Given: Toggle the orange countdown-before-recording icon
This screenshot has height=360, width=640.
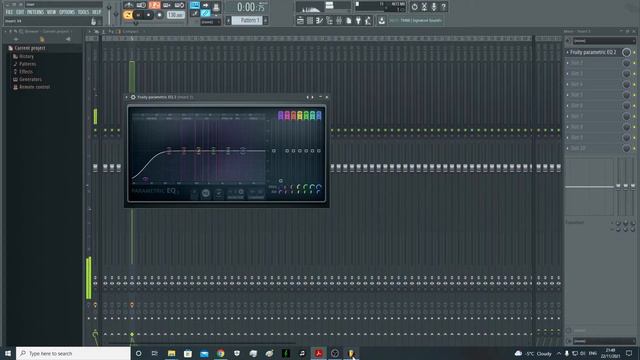Looking at the screenshot, I should click(154, 5).
